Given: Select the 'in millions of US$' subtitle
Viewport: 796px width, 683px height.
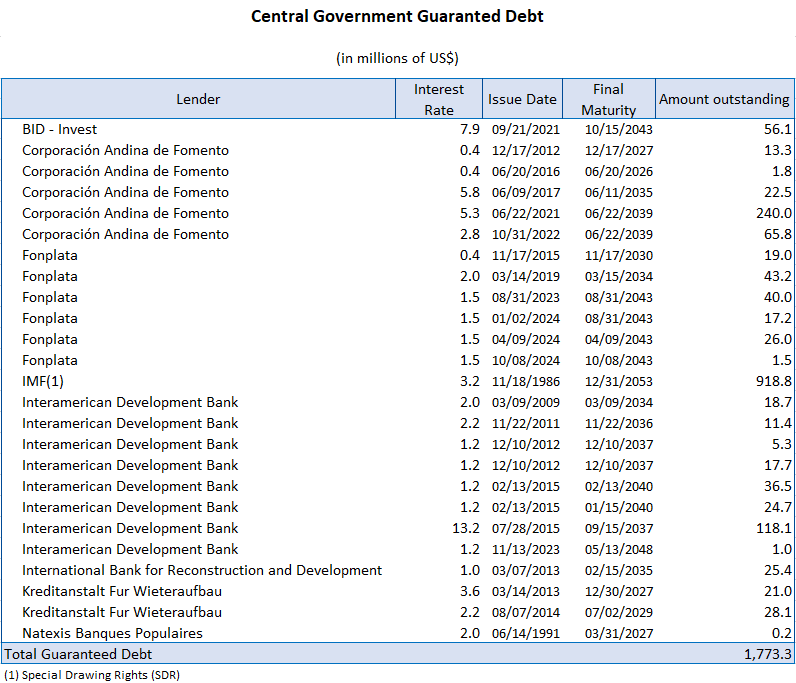Looking at the screenshot, I should pyautogui.click(x=397, y=58).
